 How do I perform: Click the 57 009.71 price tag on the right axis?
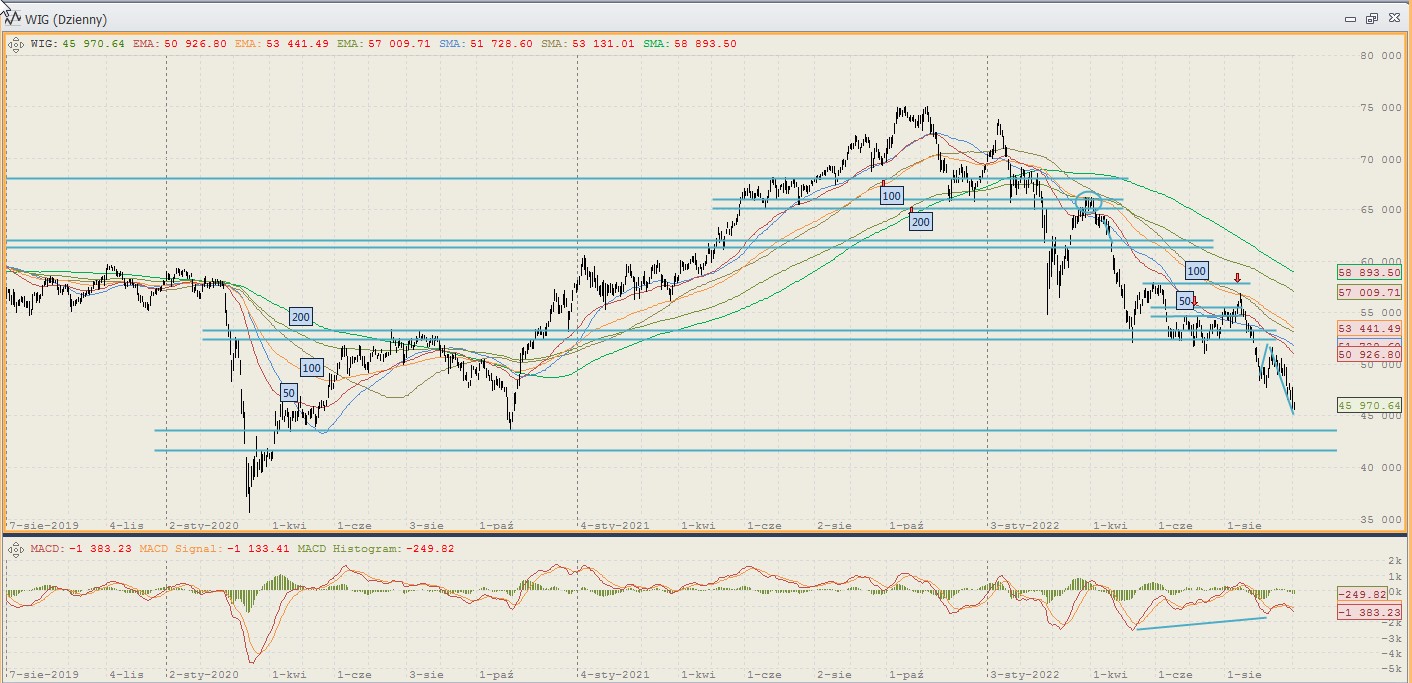pyautogui.click(x=1369, y=292)
